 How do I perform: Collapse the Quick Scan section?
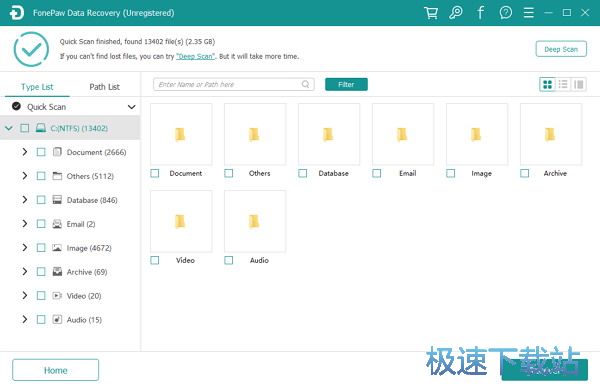click(x=131, y=107)
